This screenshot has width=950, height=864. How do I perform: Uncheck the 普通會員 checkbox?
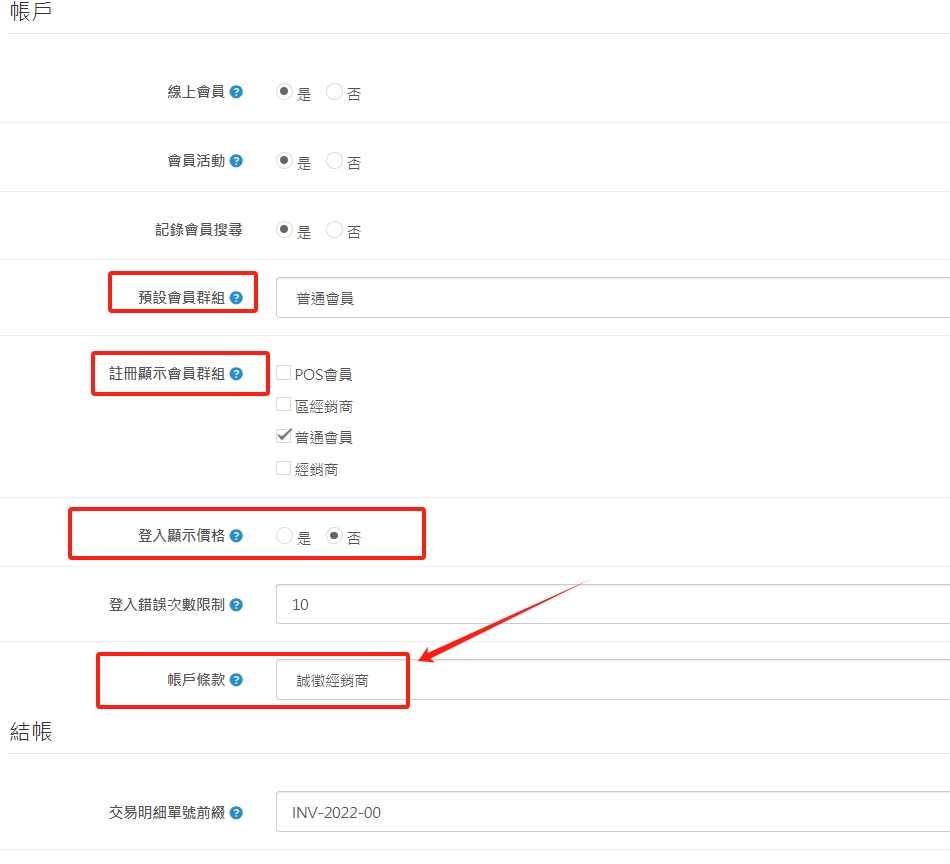tap(283, 436)
